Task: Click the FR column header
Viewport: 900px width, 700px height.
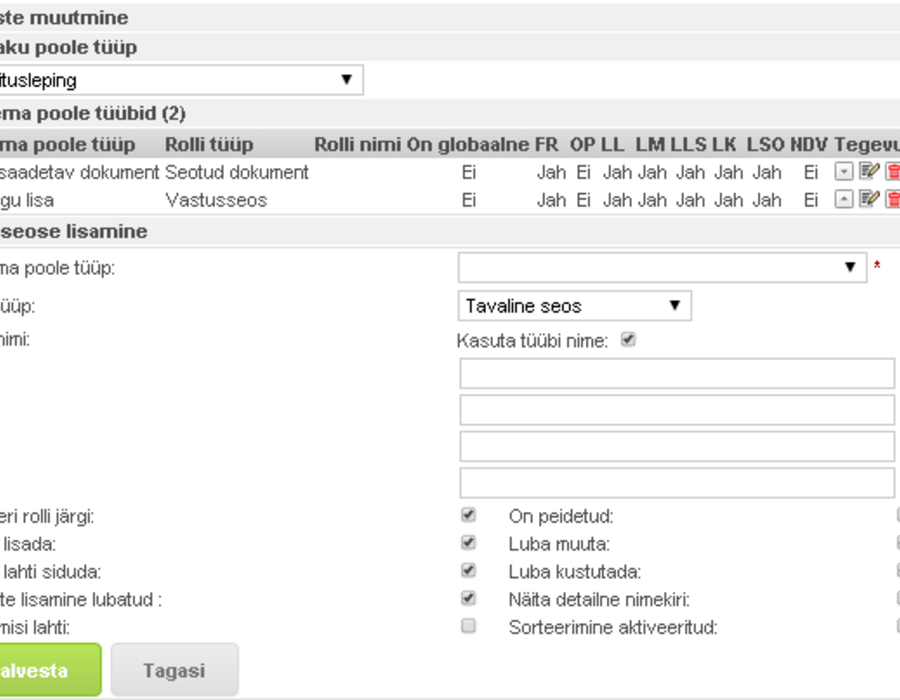Action: (x=546, y=144)
